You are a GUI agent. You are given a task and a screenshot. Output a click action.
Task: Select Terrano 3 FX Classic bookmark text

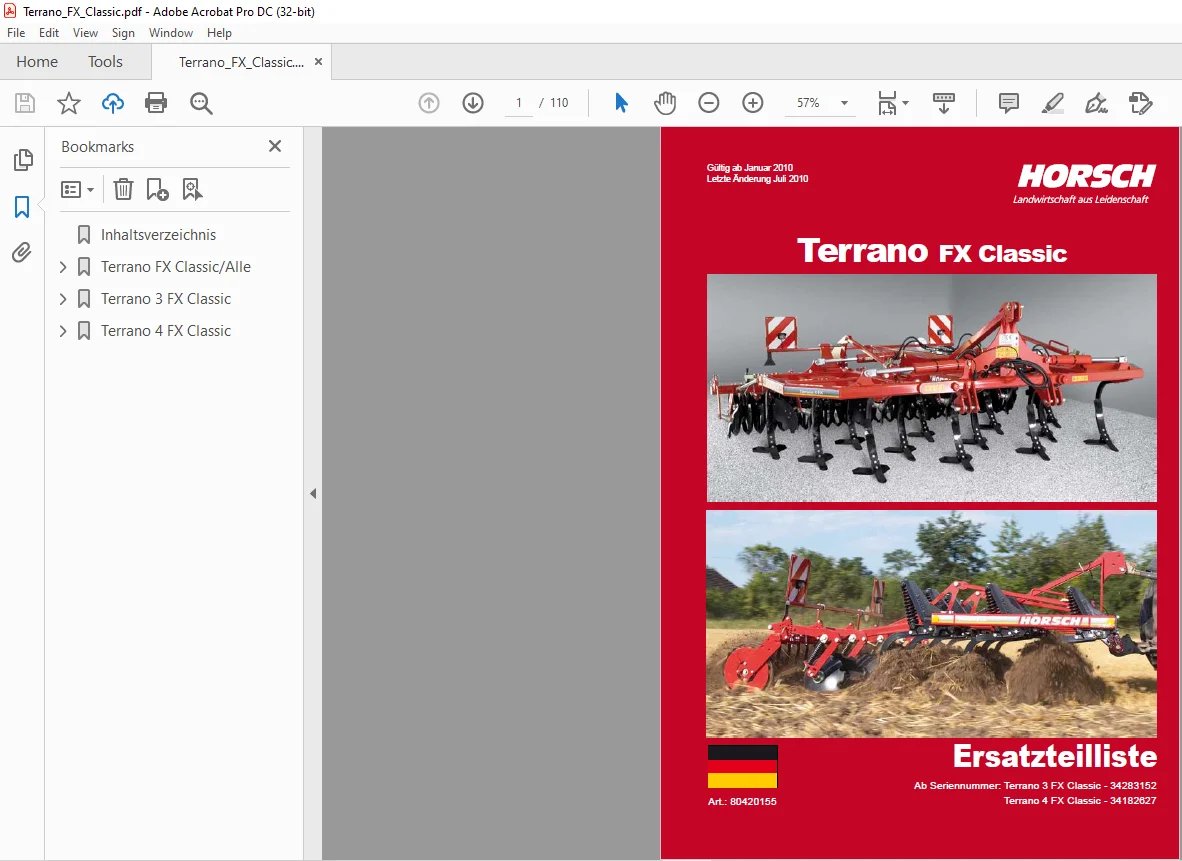[x=166, y=299]
